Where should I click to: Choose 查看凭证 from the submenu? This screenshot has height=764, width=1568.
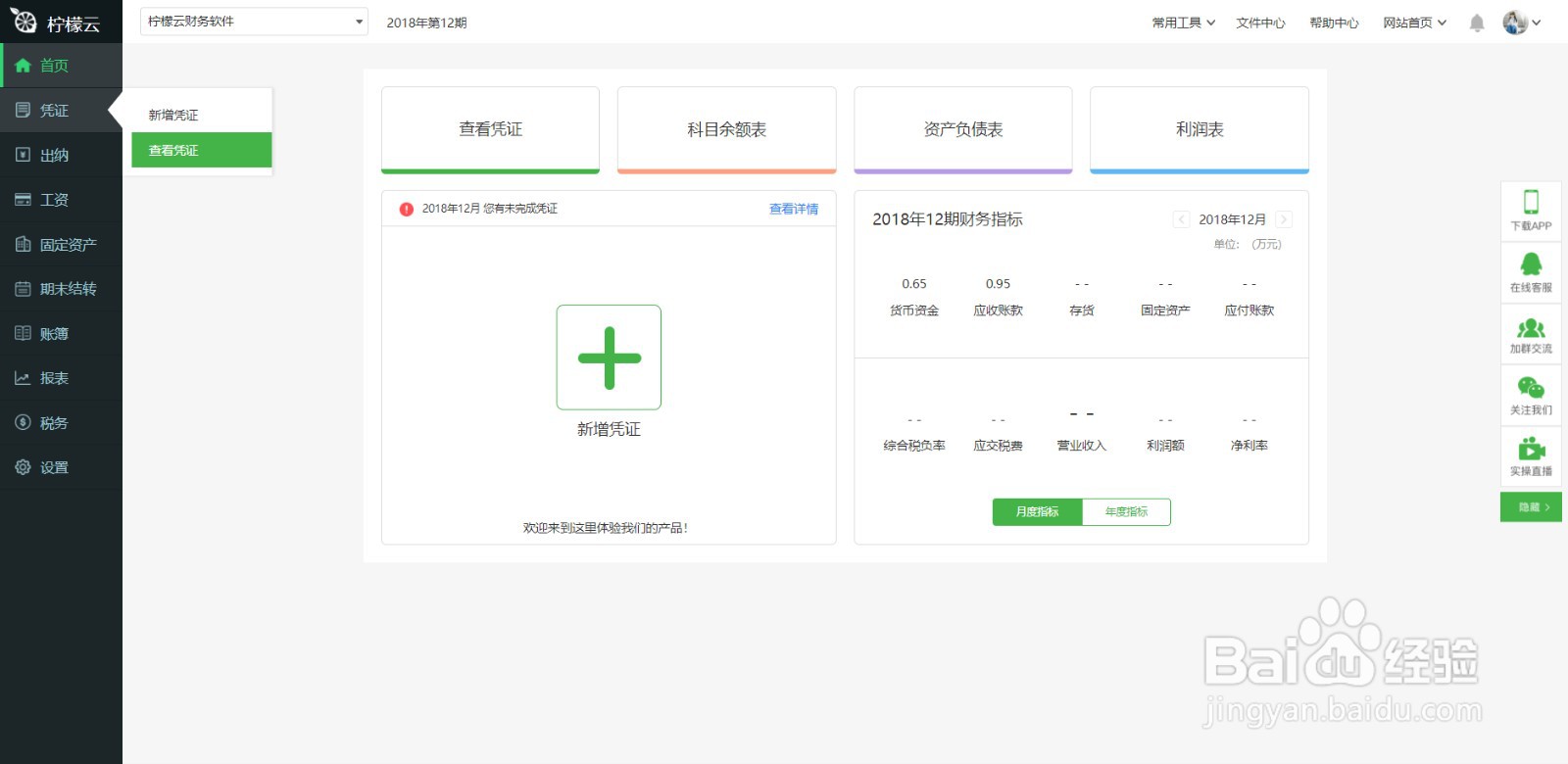pos(202,150)
